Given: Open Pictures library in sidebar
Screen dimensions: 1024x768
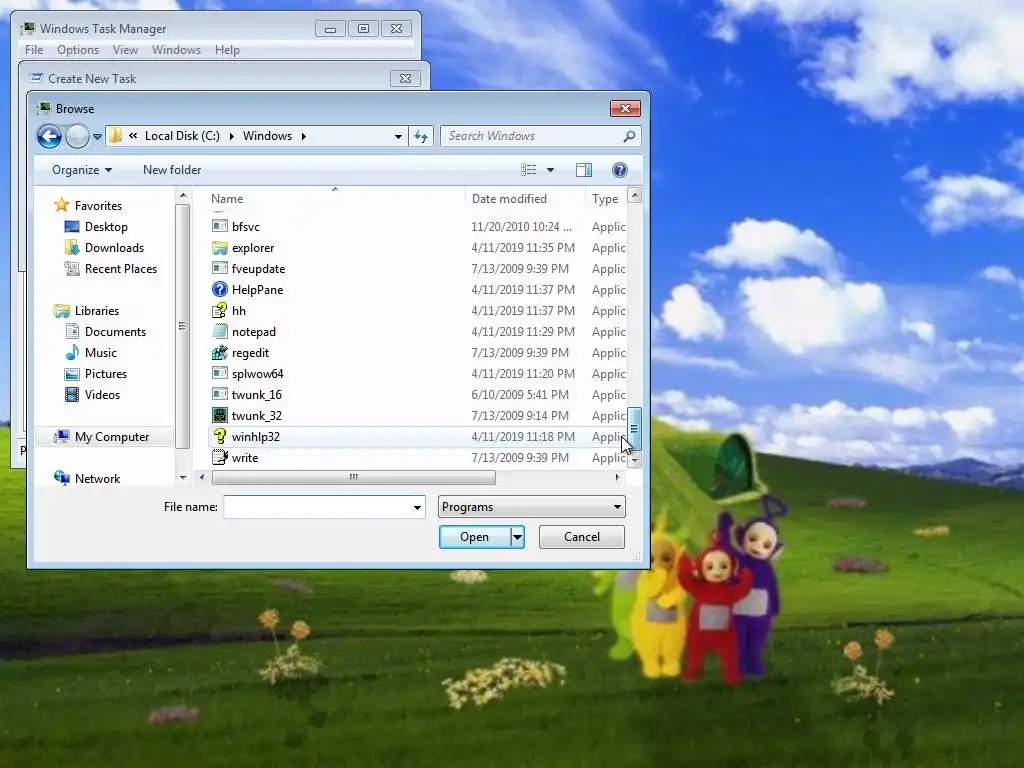Looking at the screenshot, I should (106, 374).
